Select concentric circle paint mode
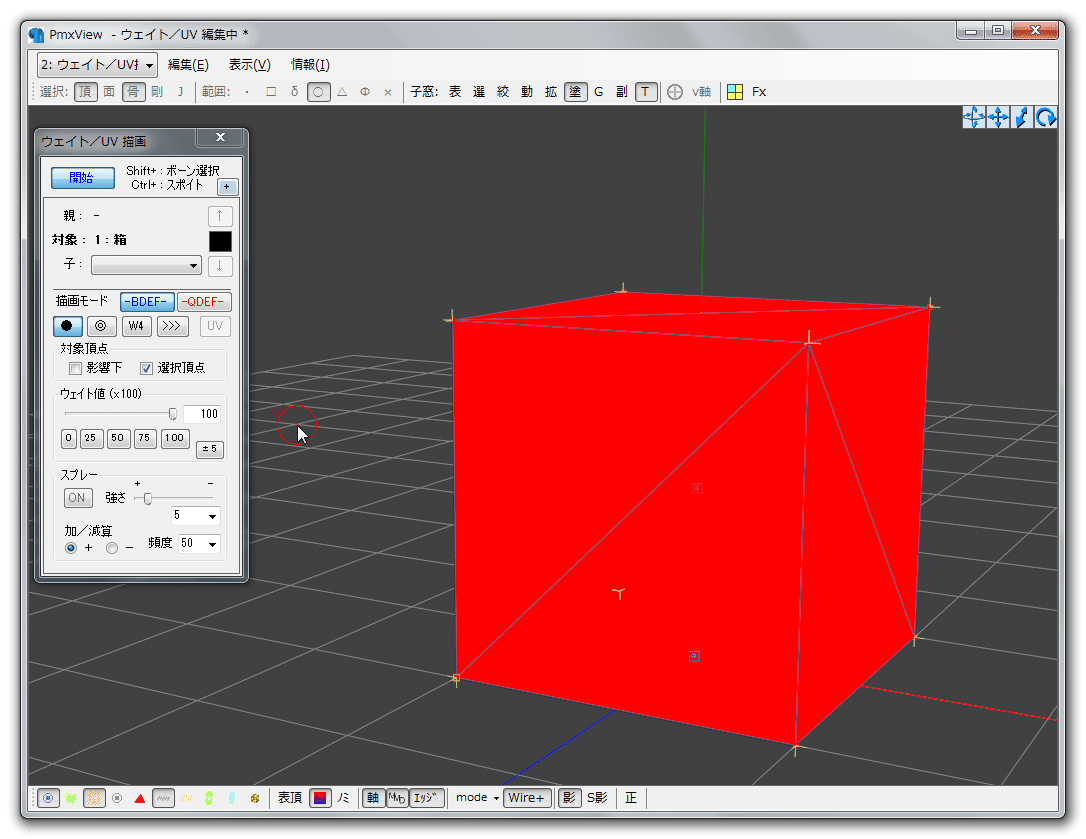This screenshot has width=1086, height=839. coord(101,326)
